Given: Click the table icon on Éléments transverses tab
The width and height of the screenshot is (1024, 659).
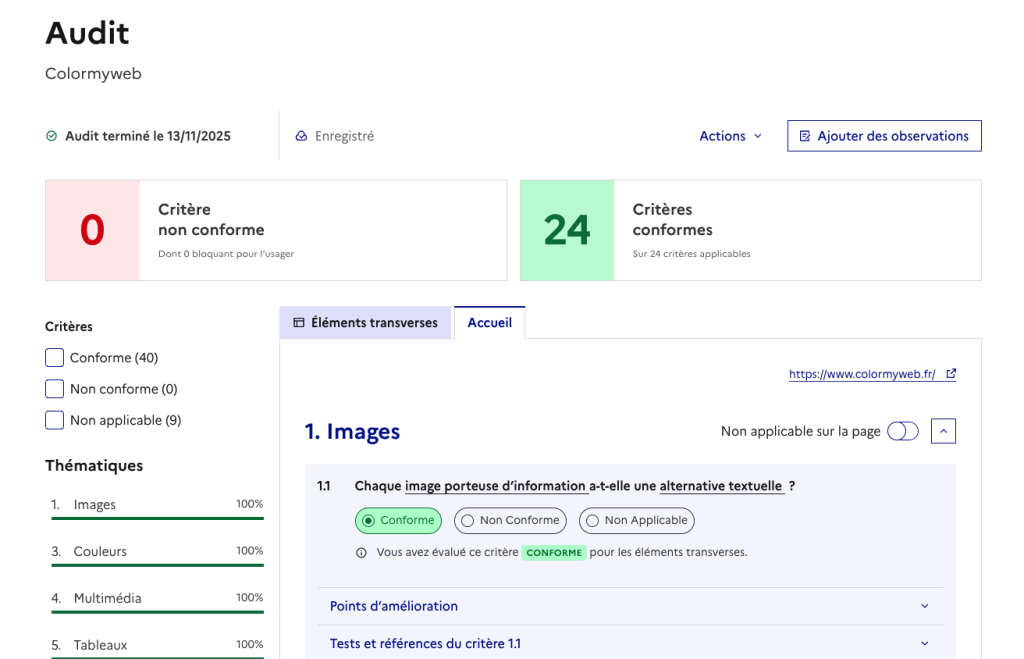Looking at the screenshot, I should 298,323.
